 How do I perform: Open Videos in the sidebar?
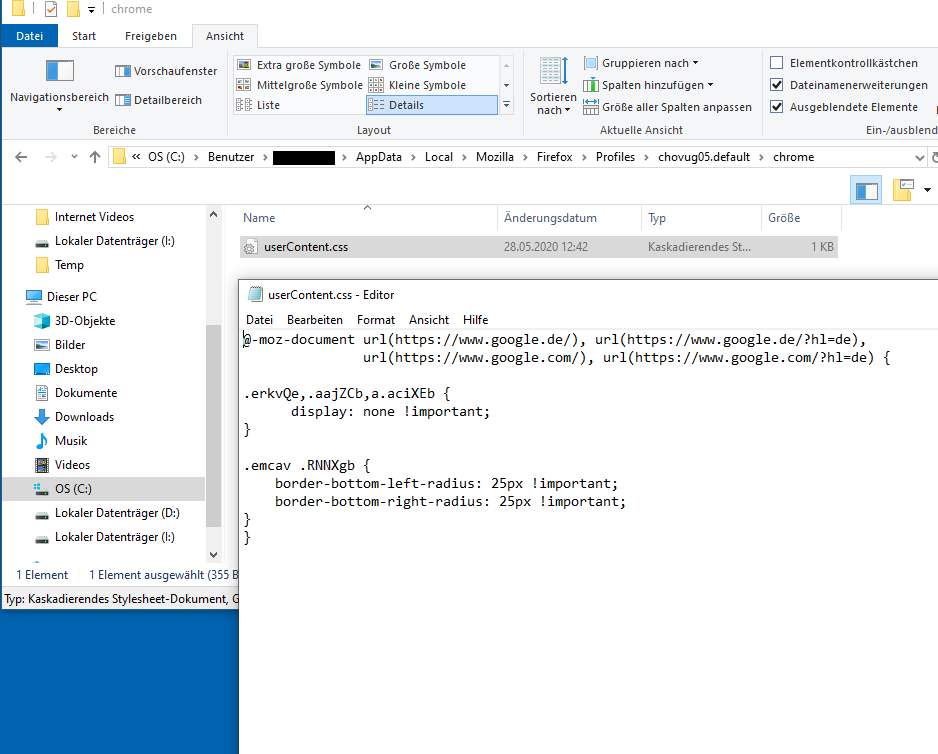(62, 464)
